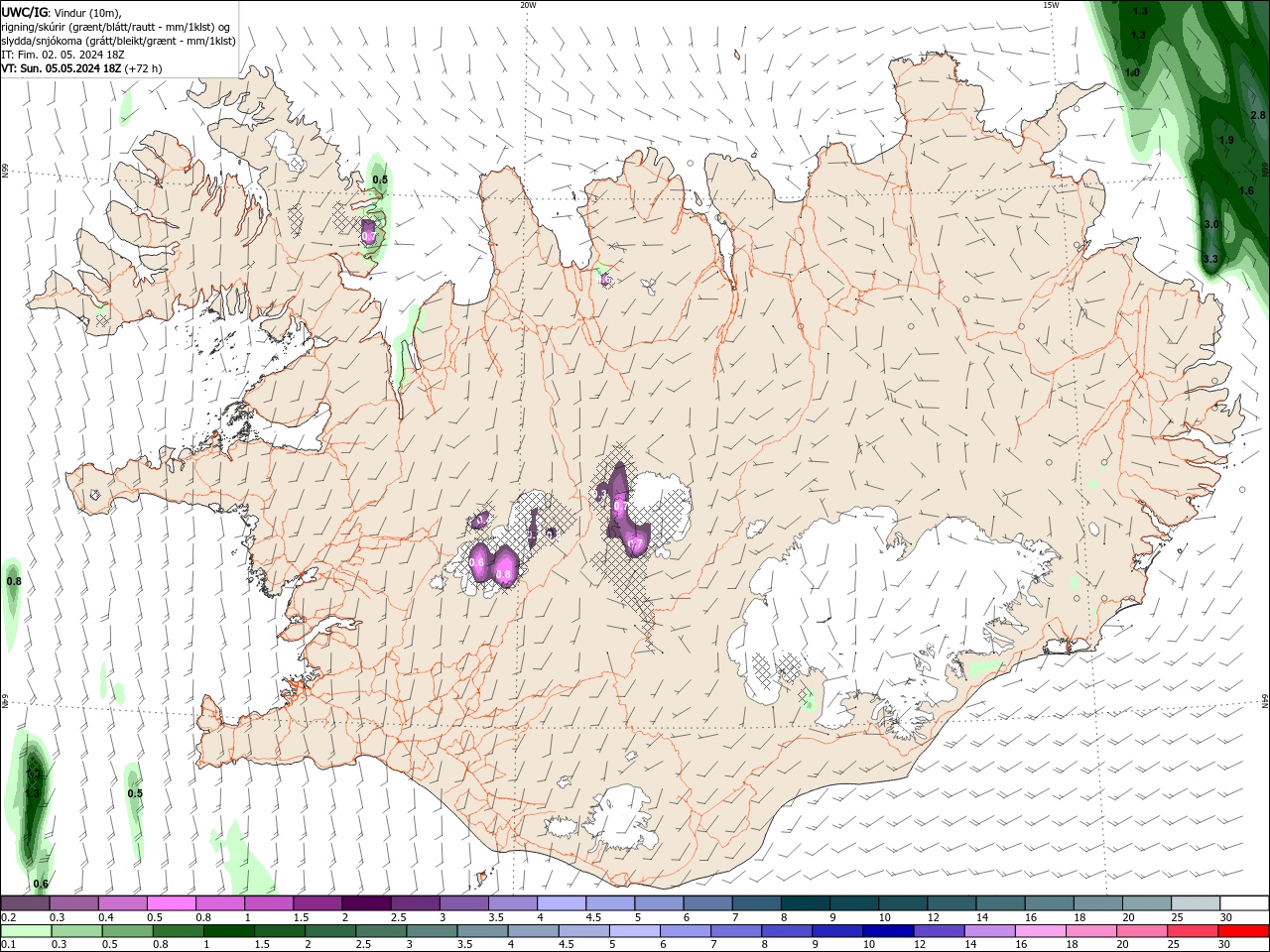
Task: Click the dark mauve 0.2–0.3 snow legend swatch
Action: click(x=25, y=903)
